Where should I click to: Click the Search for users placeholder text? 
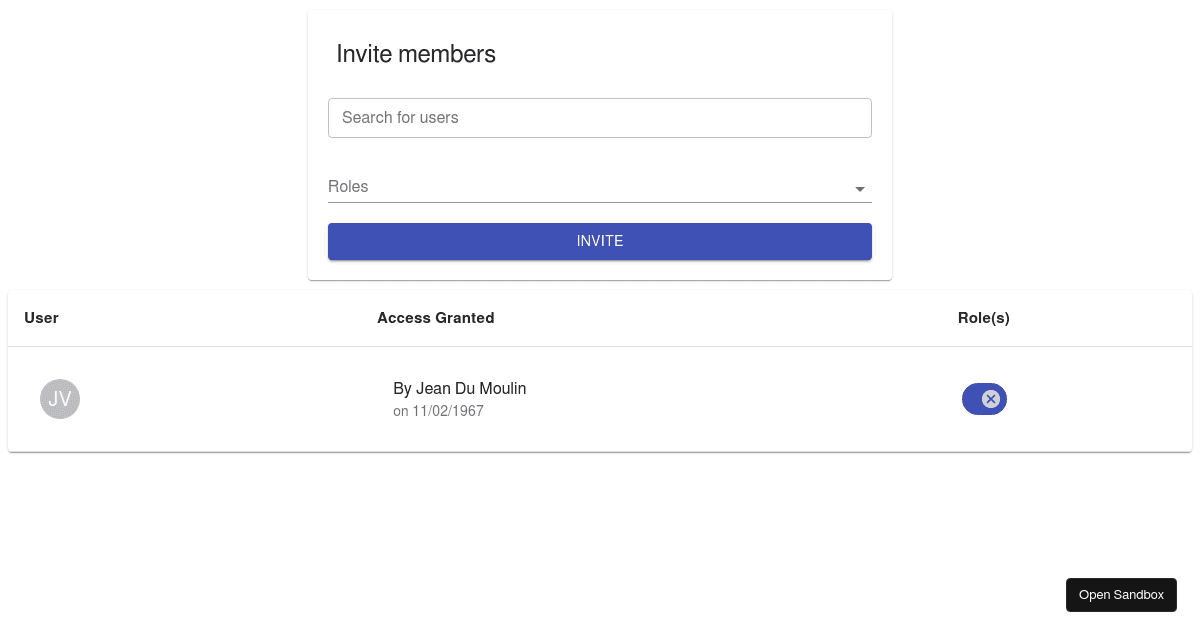point(400,117)
